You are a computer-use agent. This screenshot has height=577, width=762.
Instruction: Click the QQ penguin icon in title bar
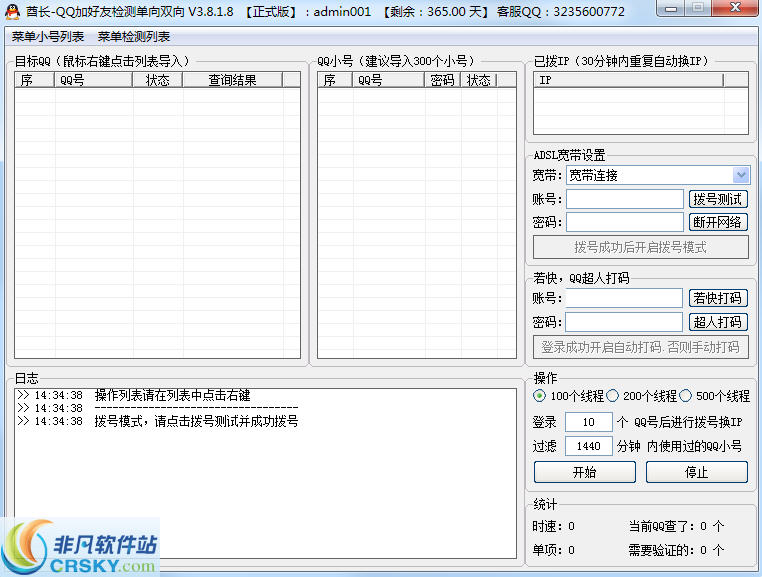coord(12,11)
